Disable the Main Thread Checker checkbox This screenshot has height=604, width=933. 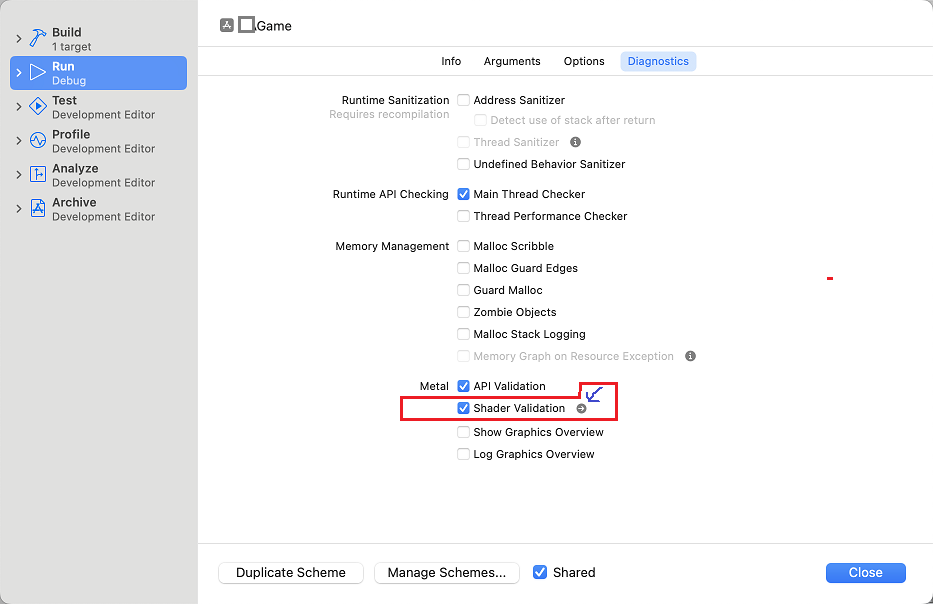pyautogui.click(x=464, y=194)
